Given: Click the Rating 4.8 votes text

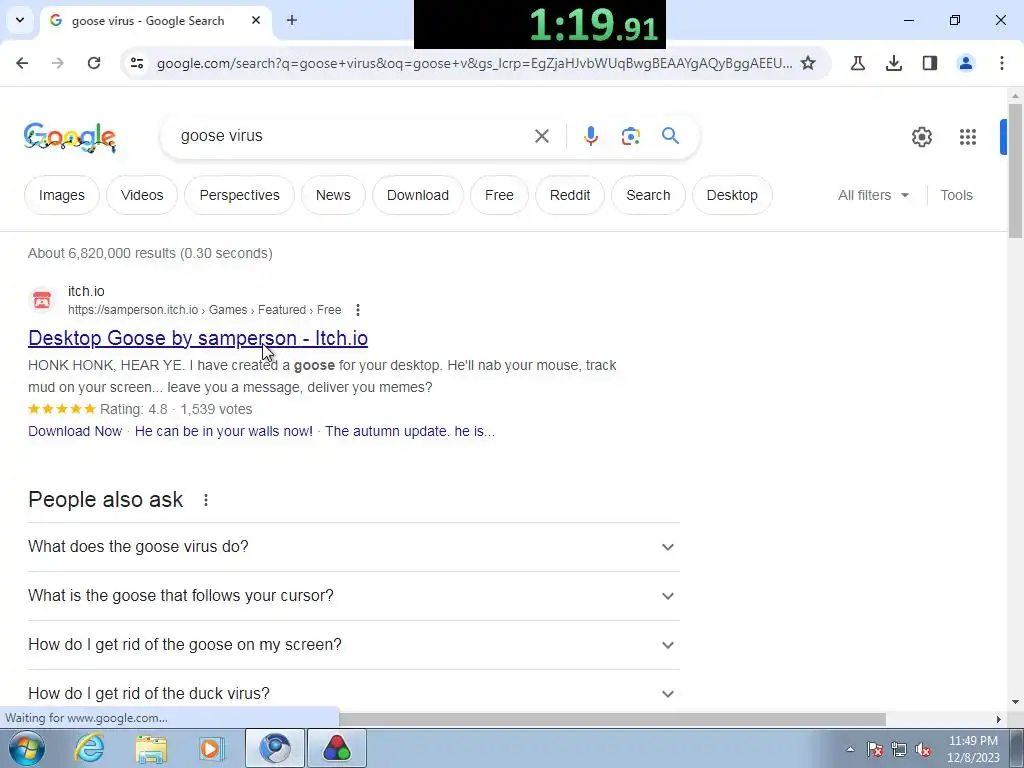Looking at the screenshot, I should tap(176, 409).
